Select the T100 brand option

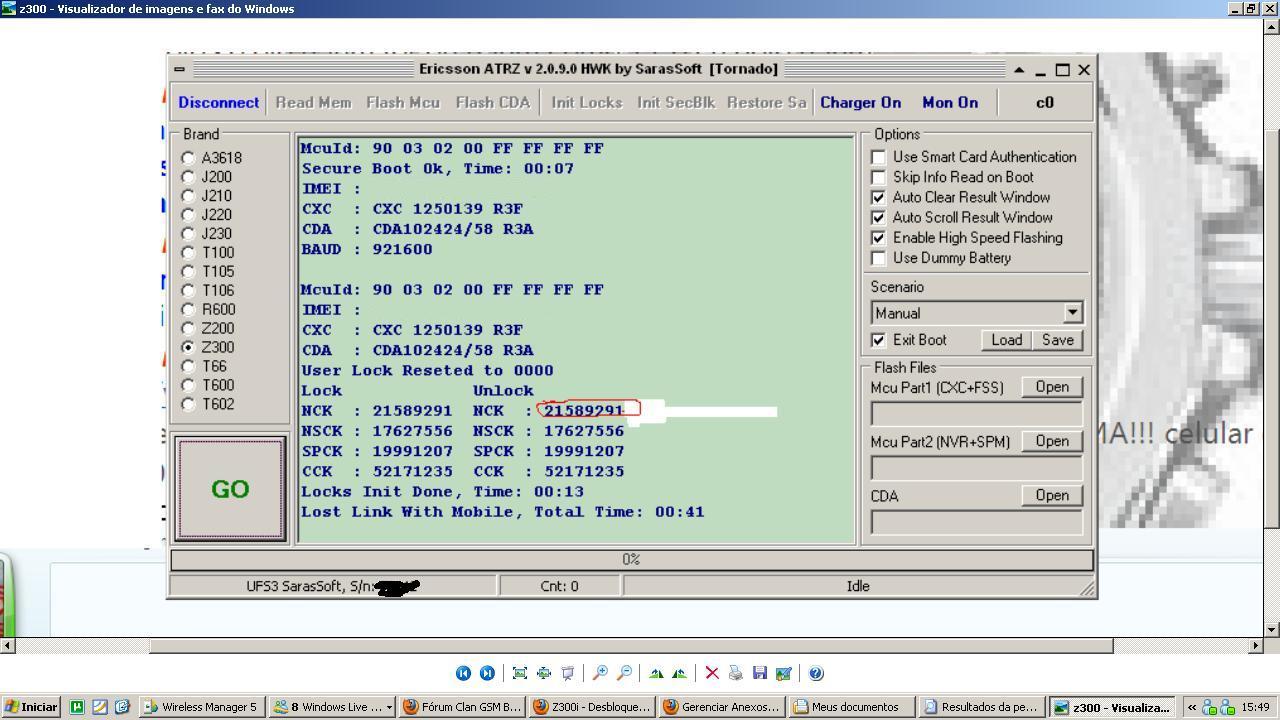coord(188,253)
